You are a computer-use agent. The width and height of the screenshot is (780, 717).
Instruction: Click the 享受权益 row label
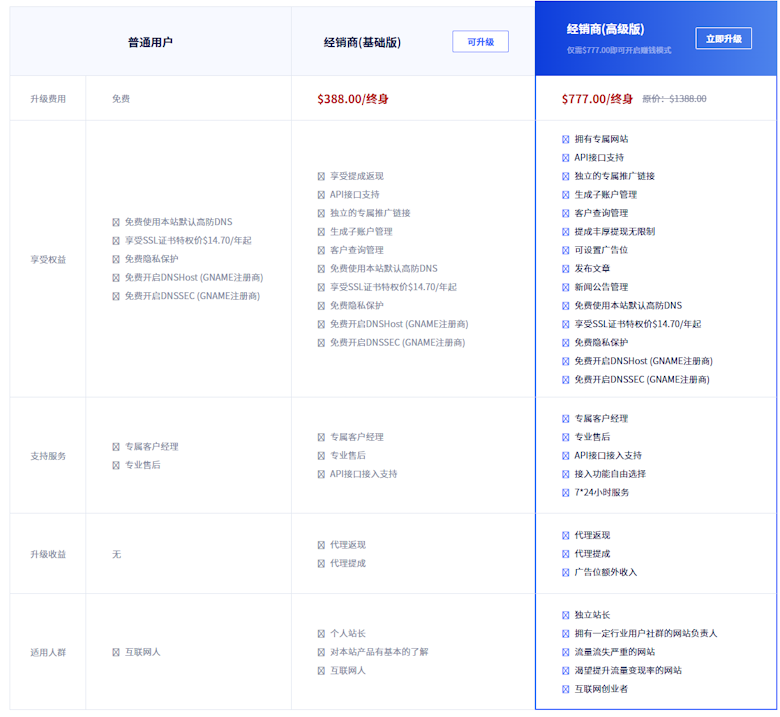[48, 260]
